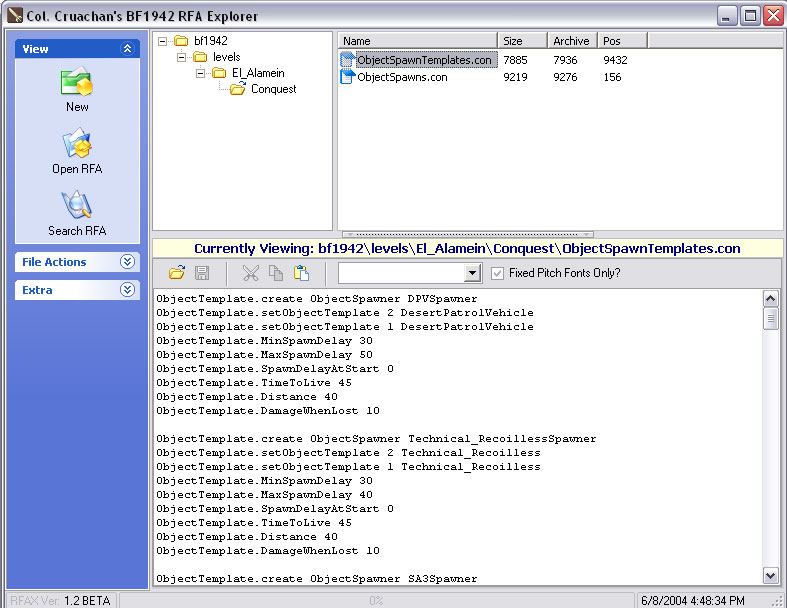The image size is (787, 608).
Task: Click the File Actions header label
Action: 54,262
